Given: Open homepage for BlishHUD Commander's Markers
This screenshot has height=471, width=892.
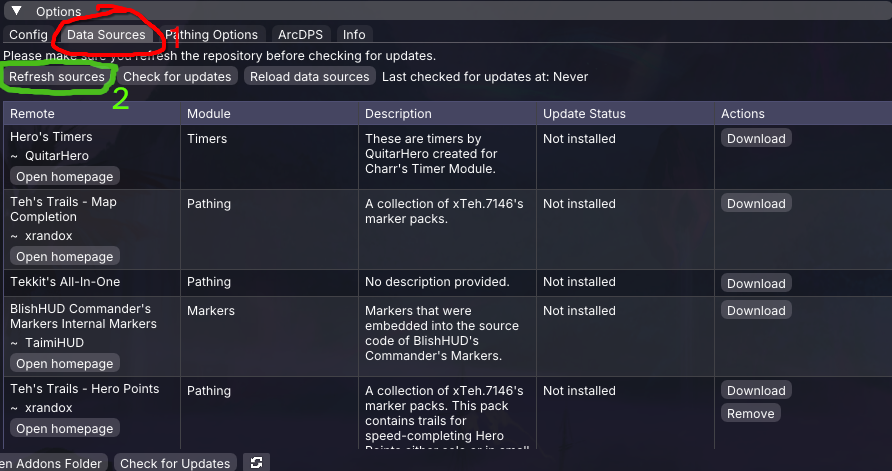Looking at the screenshot, I should tap(64, 363).
